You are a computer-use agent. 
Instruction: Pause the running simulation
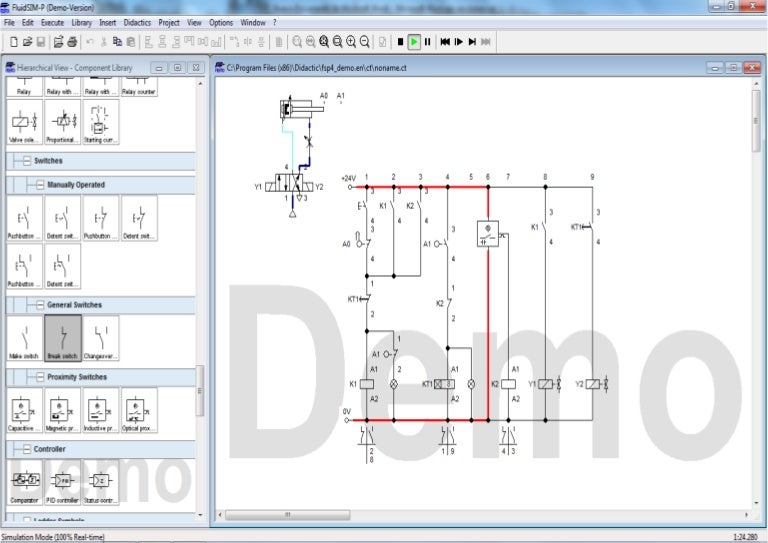click(428, 42)
